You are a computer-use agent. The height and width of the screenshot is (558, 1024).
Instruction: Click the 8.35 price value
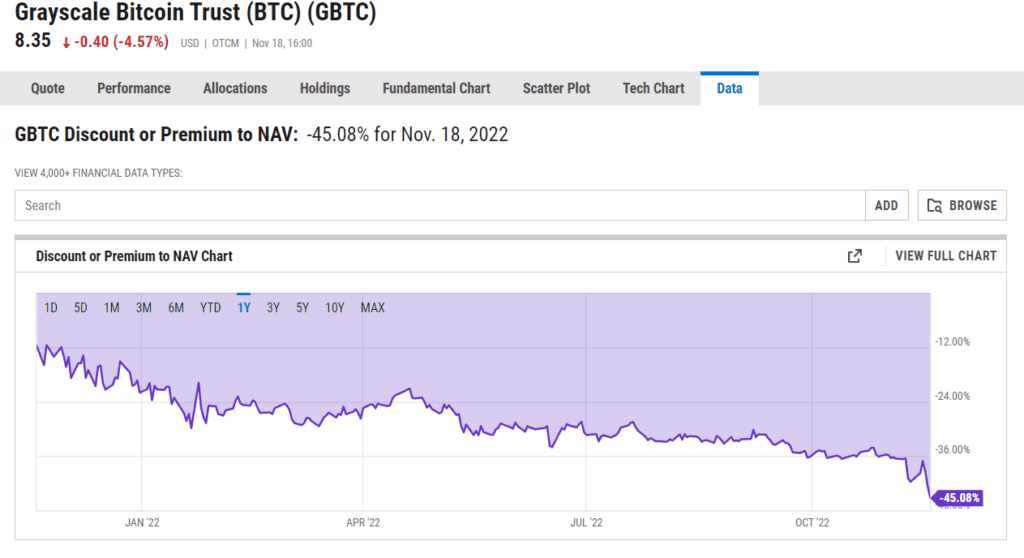pos(33,41)
